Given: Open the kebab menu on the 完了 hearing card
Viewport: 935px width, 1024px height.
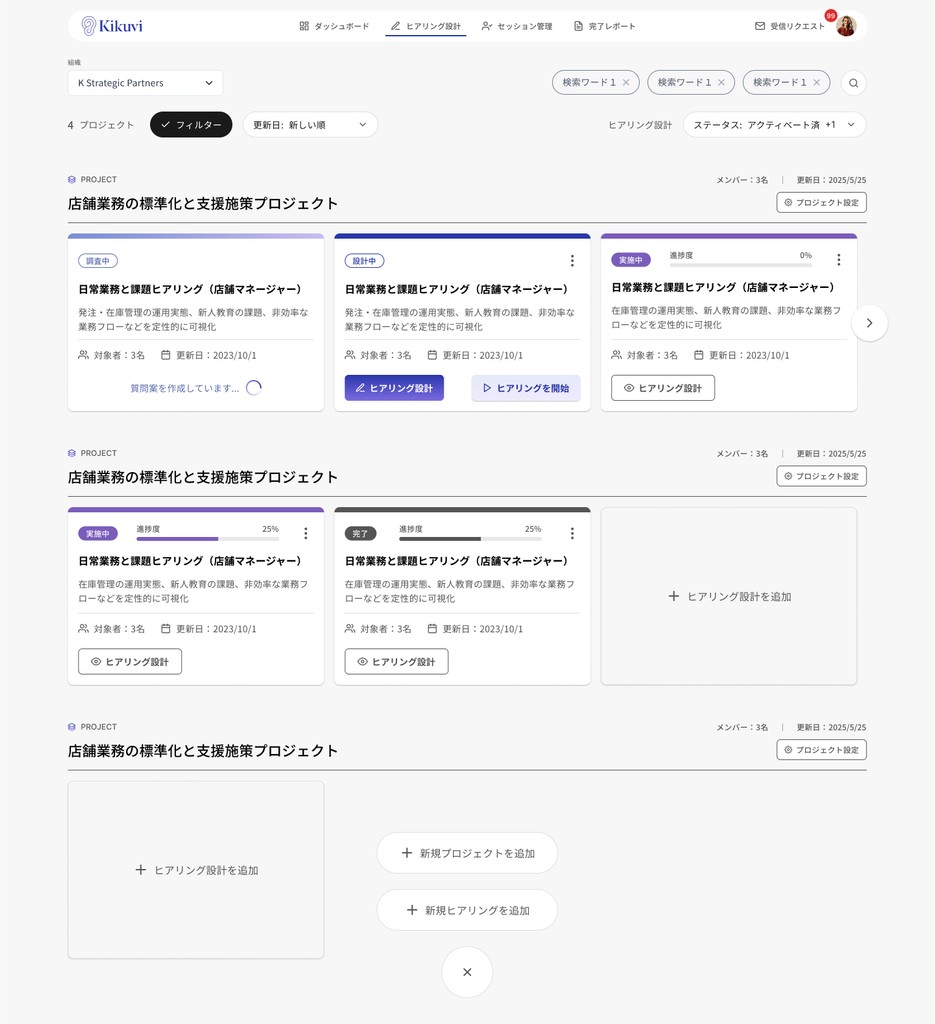Looking at the screenshot, I should (x=572, y=533).
